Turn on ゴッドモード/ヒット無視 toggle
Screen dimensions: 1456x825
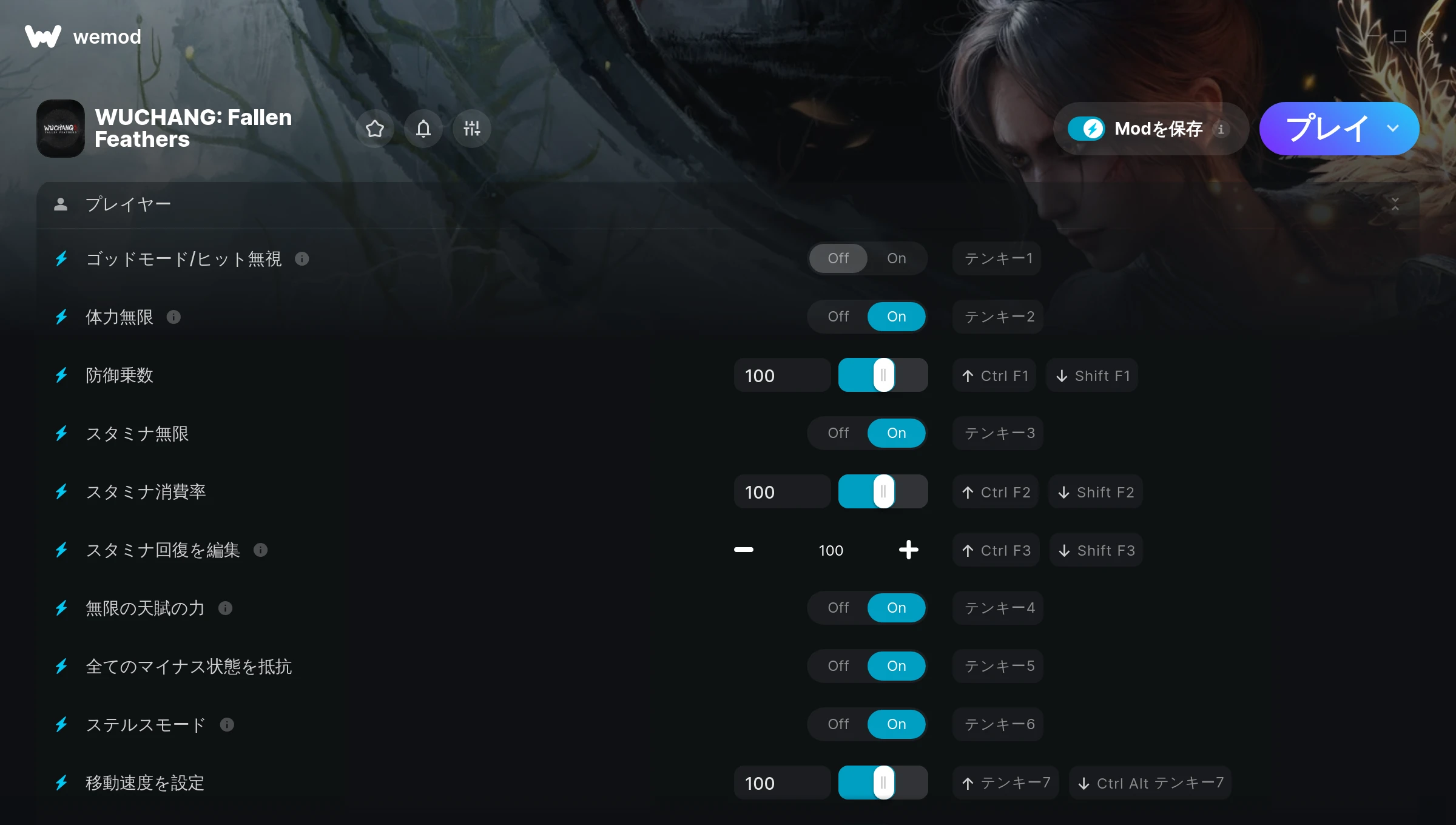897,258
